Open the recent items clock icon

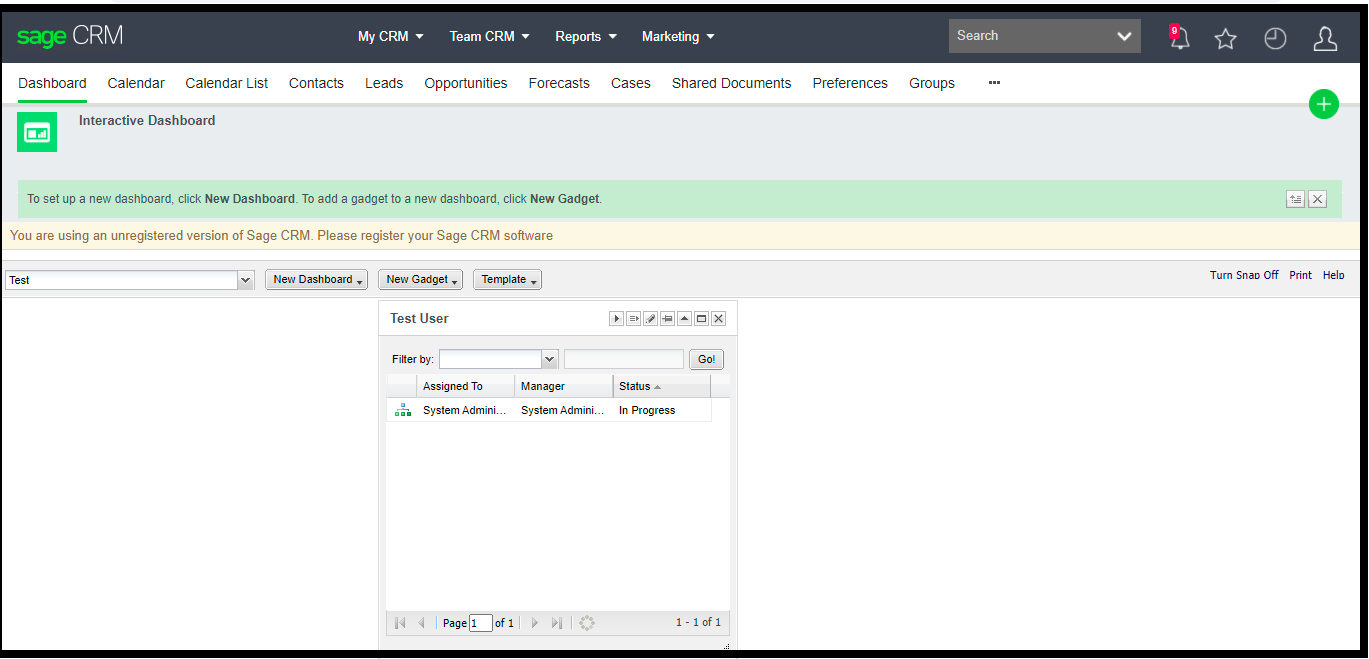pyautogui.click(x=1275, y=39)
